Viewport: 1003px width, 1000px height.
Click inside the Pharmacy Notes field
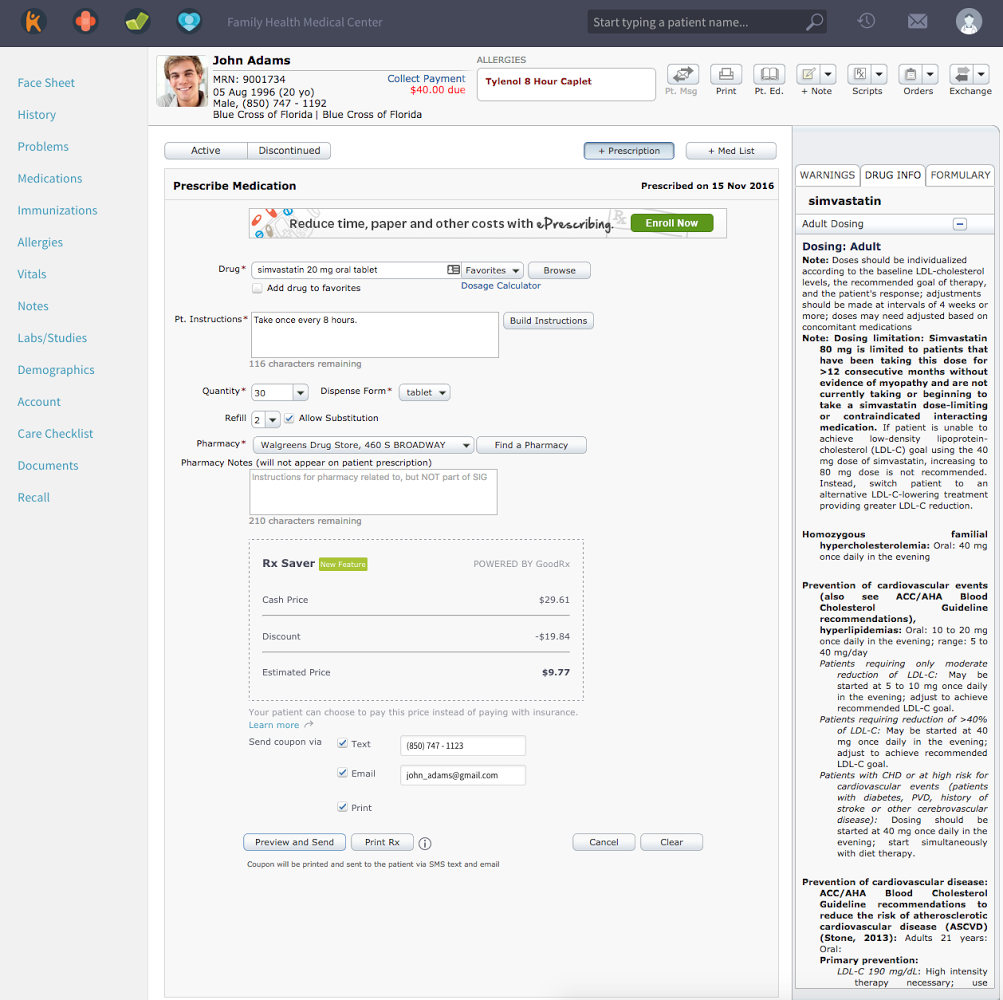(372, 490)
